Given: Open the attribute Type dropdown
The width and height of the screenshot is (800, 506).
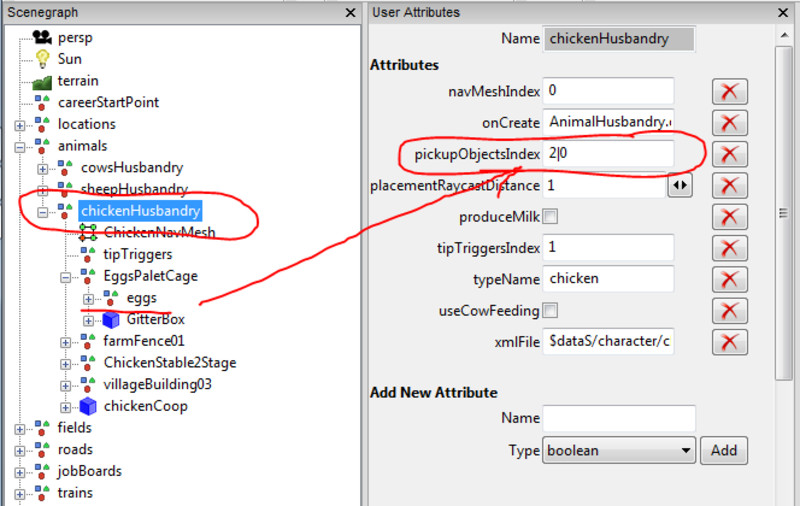Looking at the screenshot, I should (x=618, y=451).
